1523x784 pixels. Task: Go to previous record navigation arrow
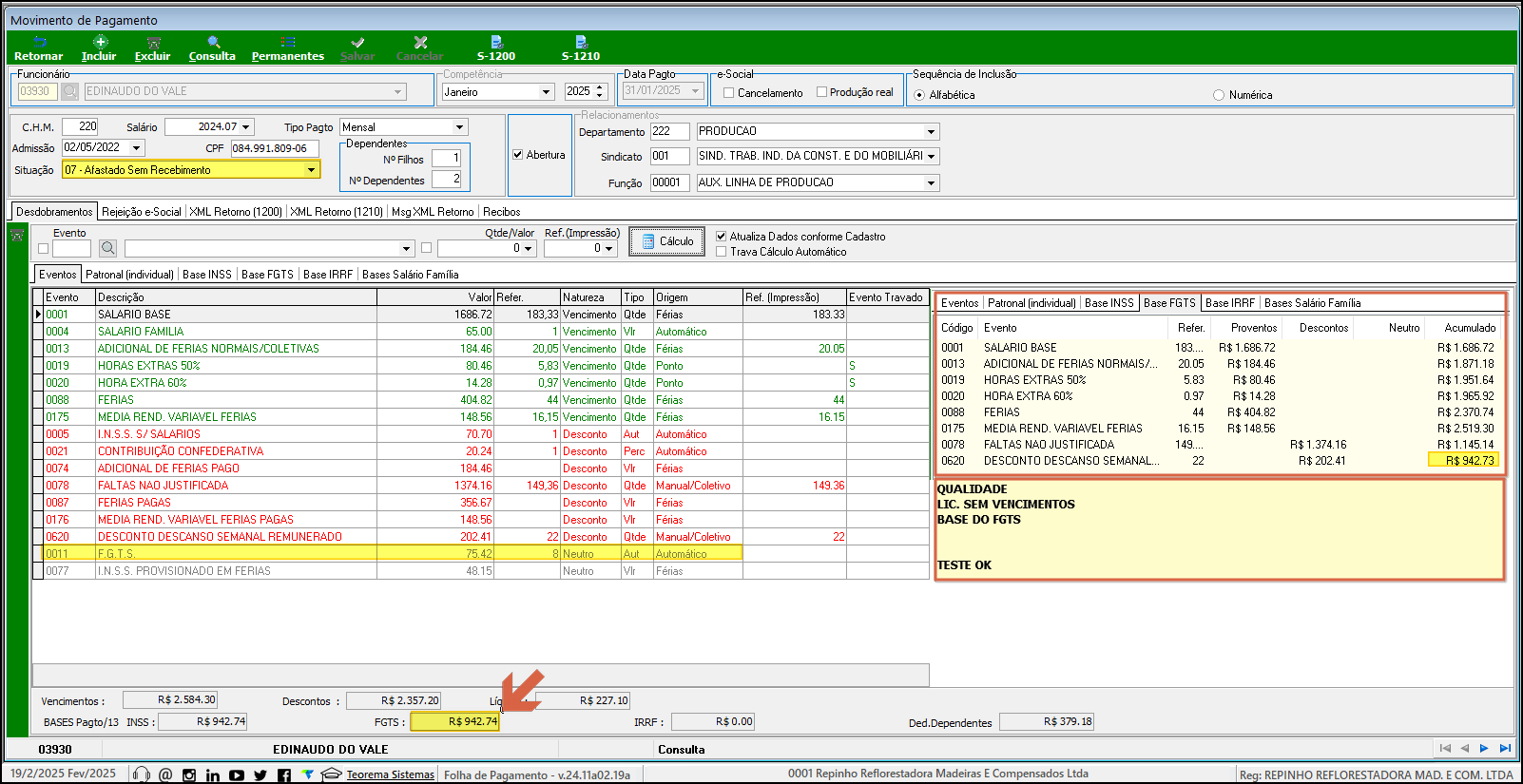click(x=1465, y=749)
